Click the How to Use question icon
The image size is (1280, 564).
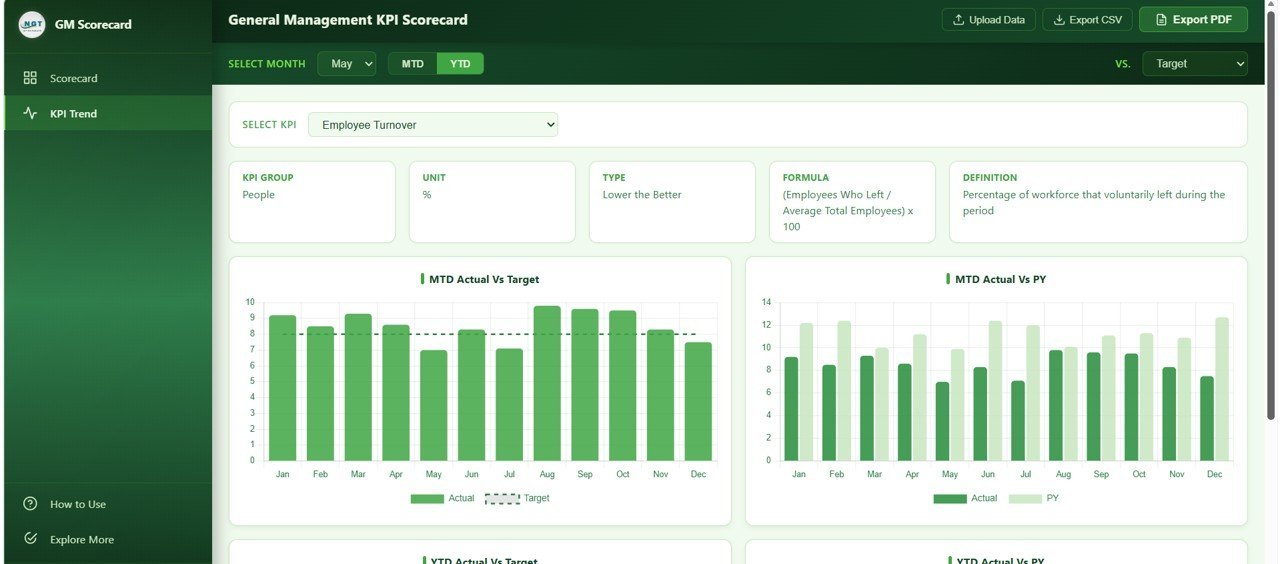[30, 504]
